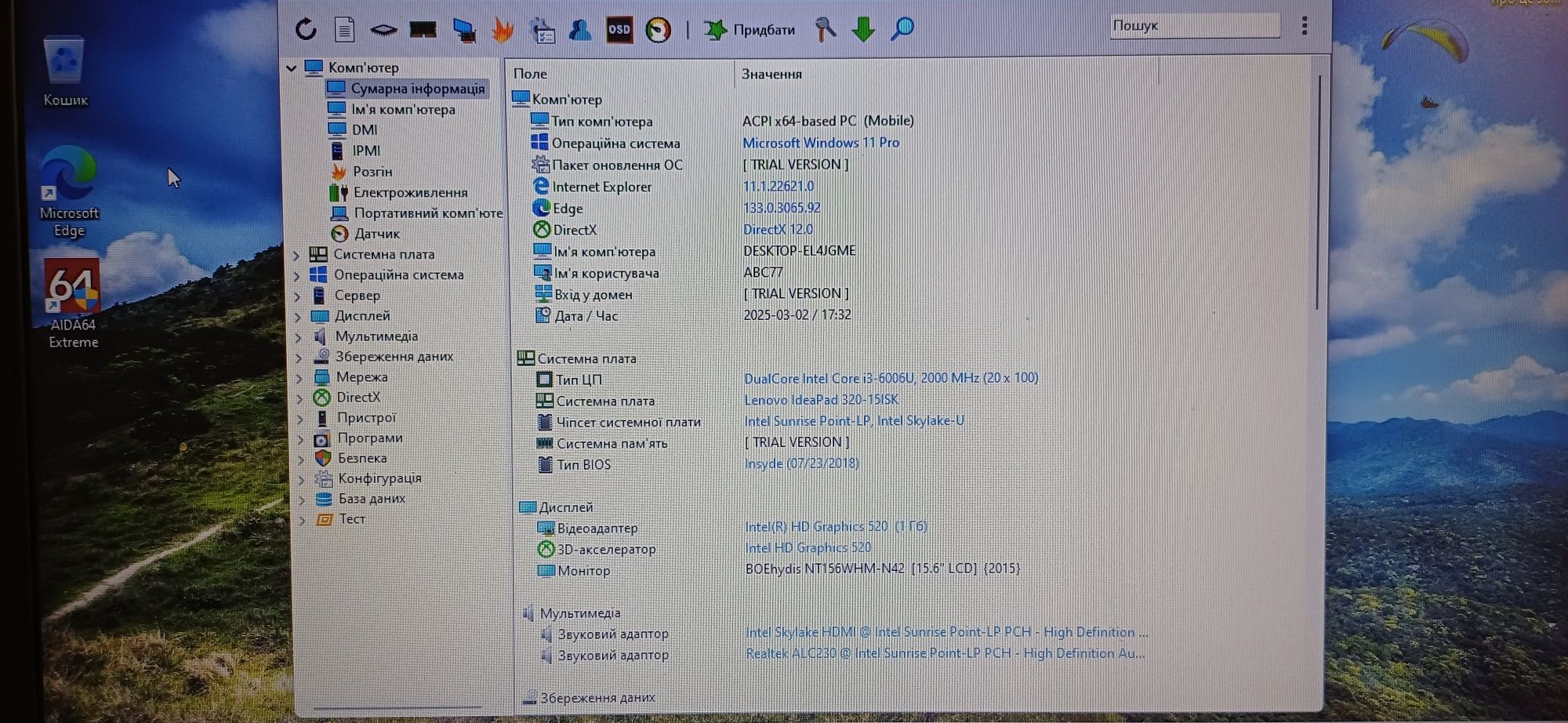Click into the Пошук search field
Image resolution: width=1568 pixels, height=723 pixels.
pos(1195,26)
